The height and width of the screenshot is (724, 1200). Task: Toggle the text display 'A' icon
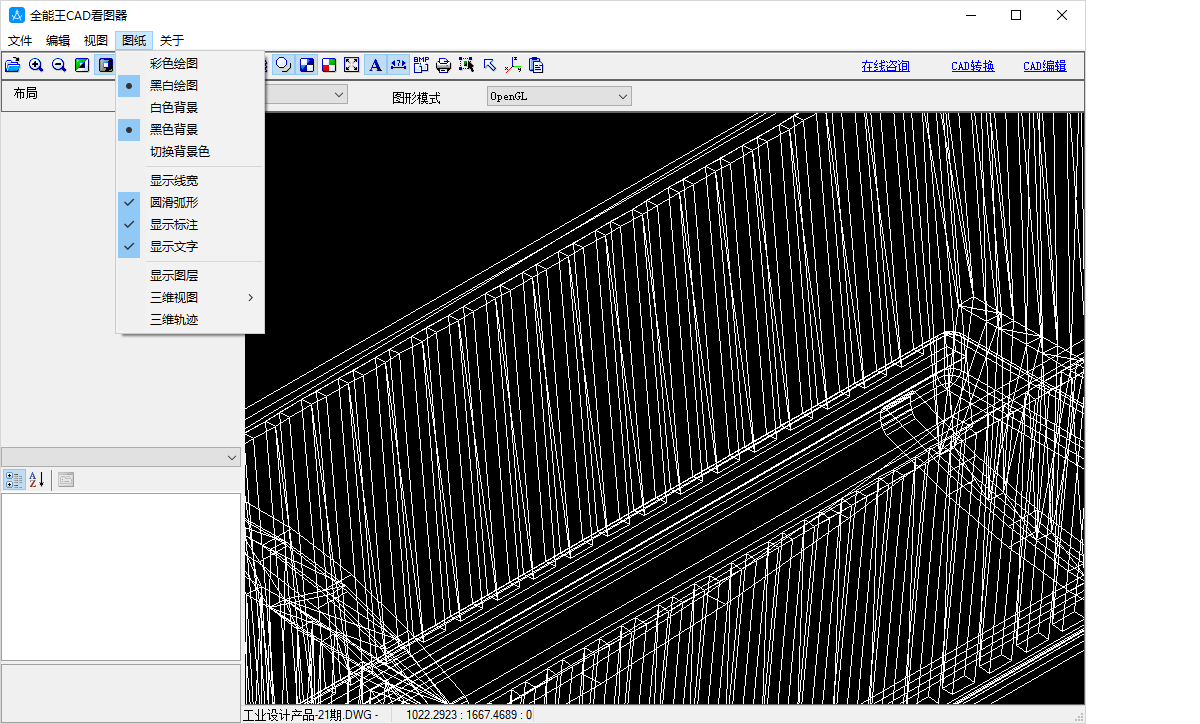tap(375, 65)
